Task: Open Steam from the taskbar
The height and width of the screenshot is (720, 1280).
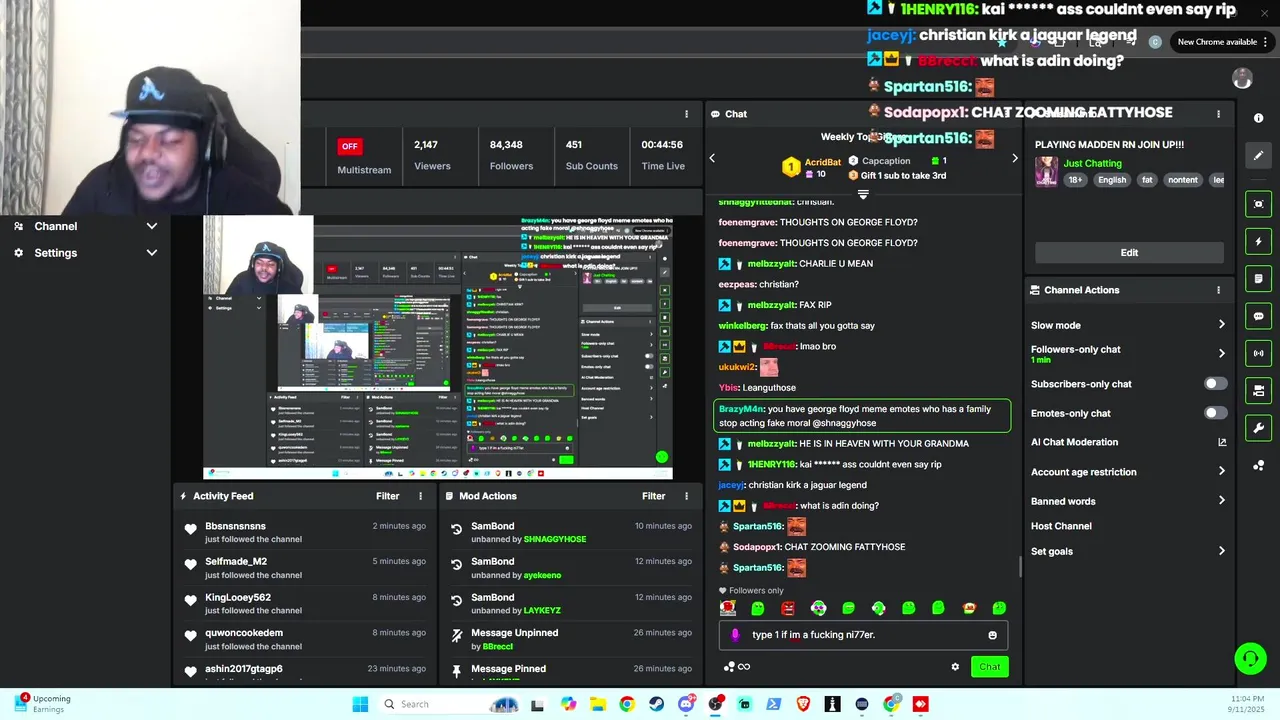Action: 656,704
